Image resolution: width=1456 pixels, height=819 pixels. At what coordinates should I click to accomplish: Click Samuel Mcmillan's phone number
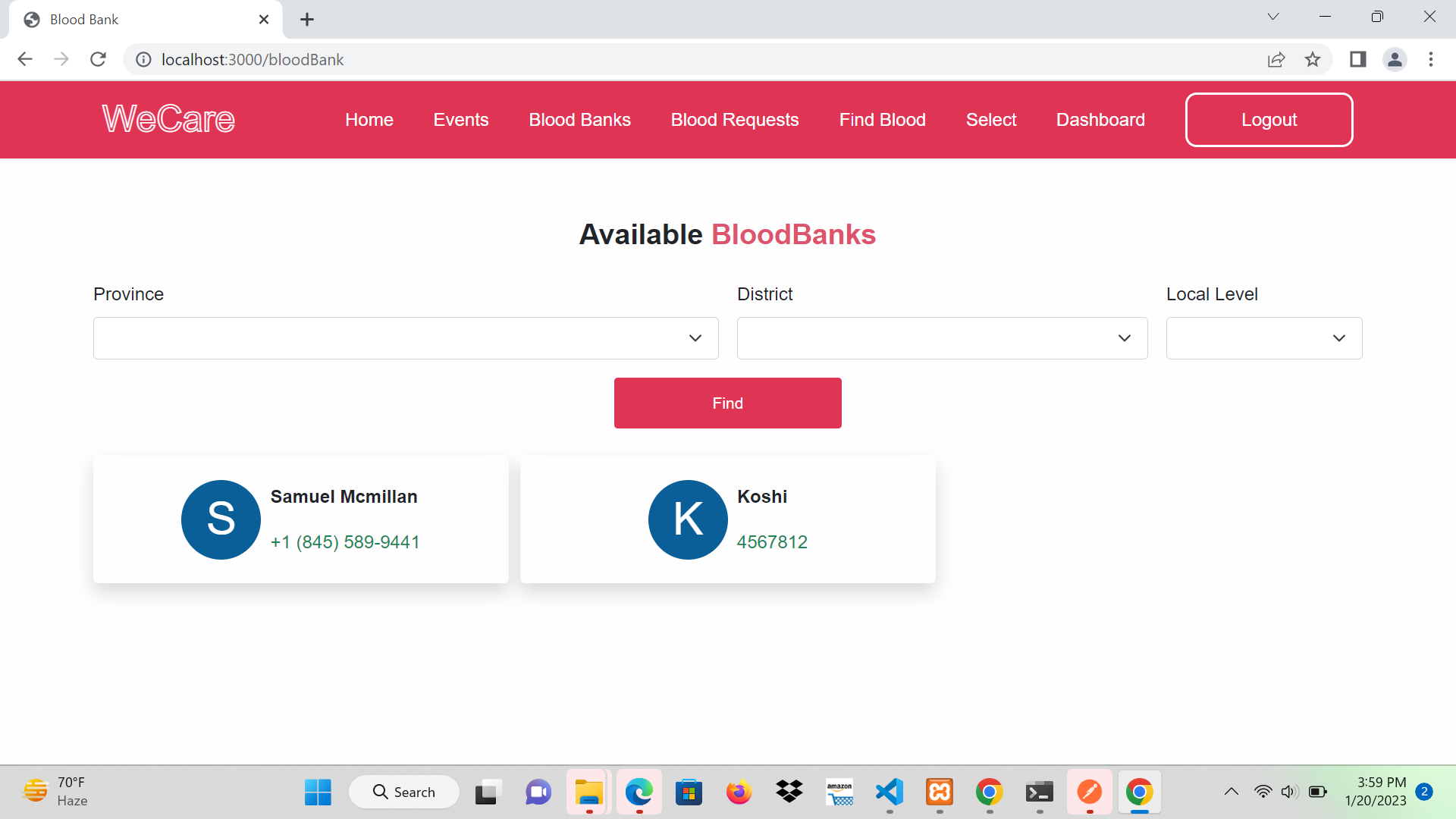coord(345,542)
